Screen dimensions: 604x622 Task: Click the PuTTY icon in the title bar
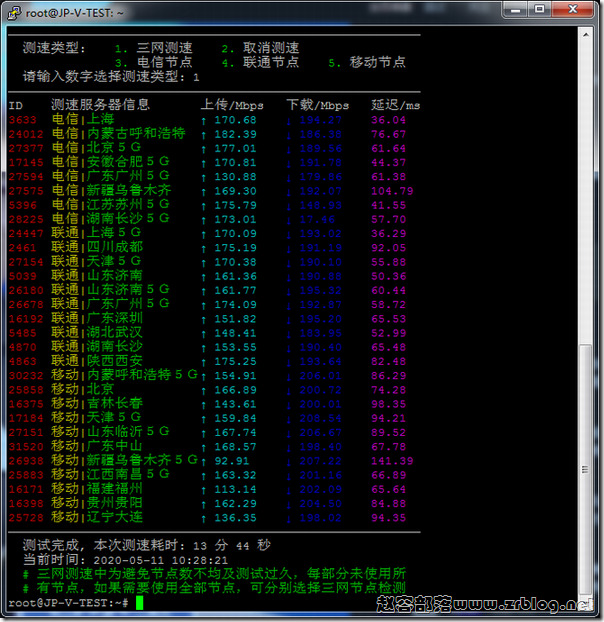(15, 13)
